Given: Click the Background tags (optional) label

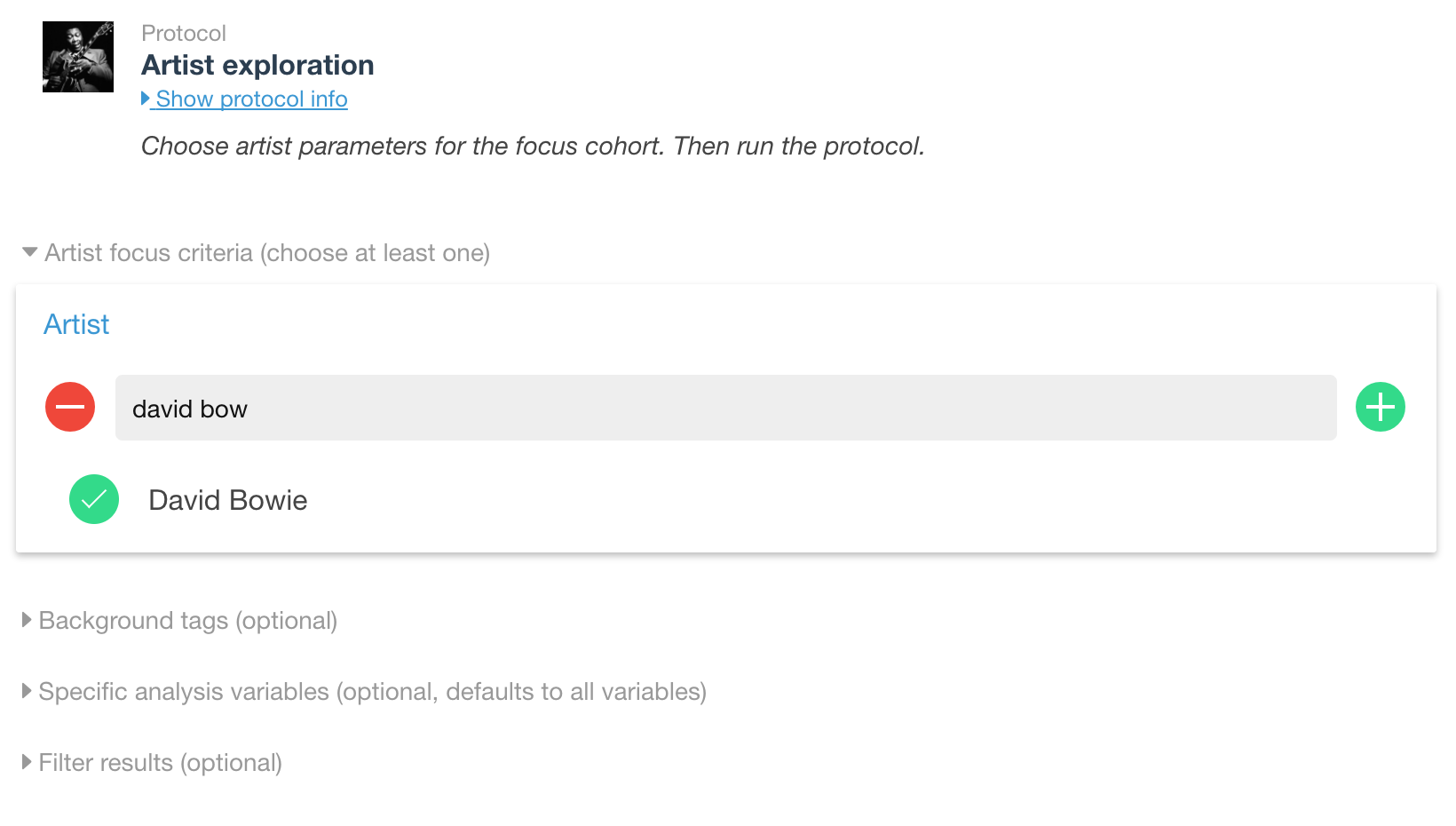Looking at the screenshot, I should pos(188,621).
